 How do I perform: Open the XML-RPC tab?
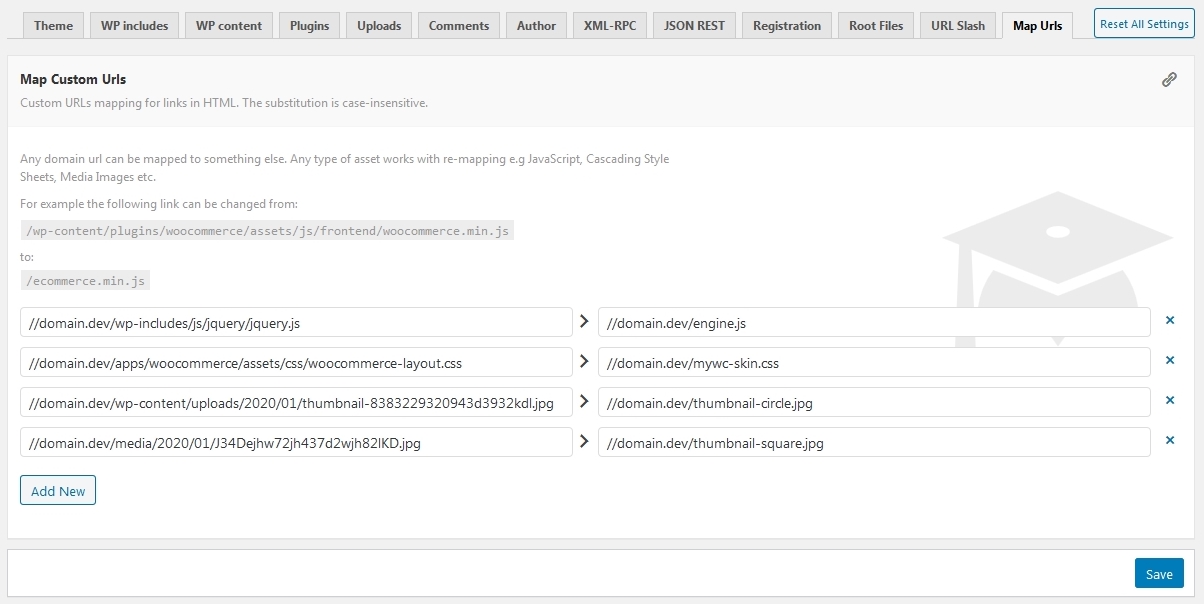[610, 25]
